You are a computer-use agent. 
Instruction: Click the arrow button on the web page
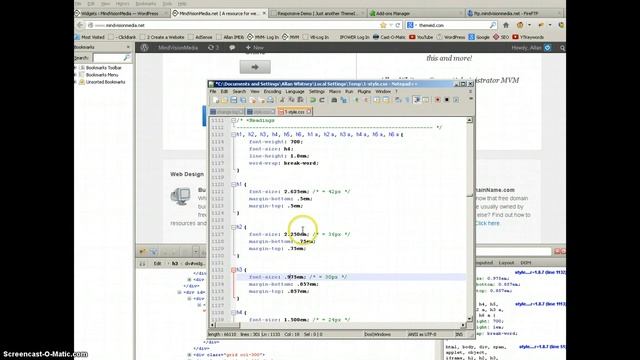point(255,67)
